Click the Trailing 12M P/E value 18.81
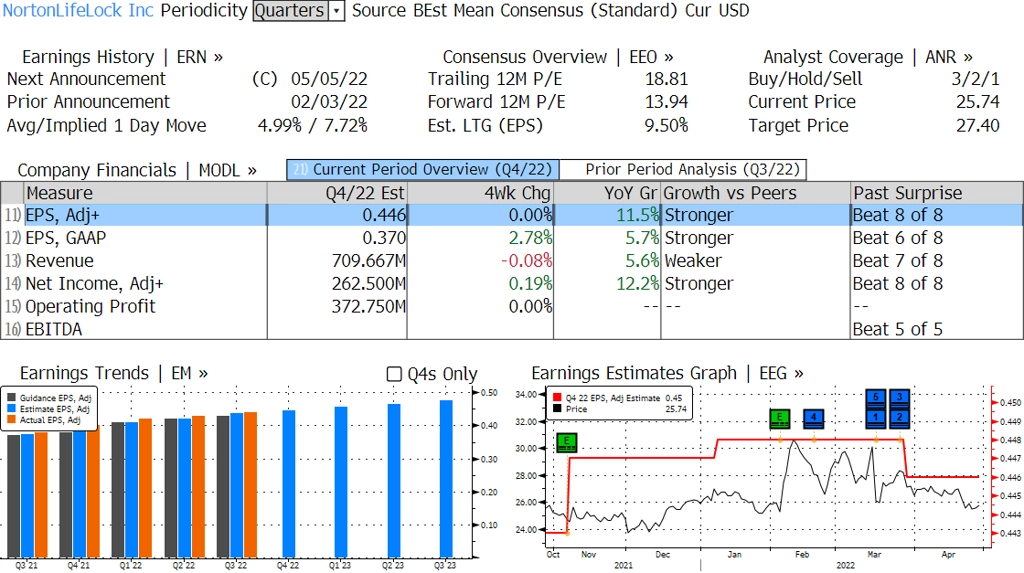Image resolution: width=1024 pixels, height=573 pixels. pos(667,79)
